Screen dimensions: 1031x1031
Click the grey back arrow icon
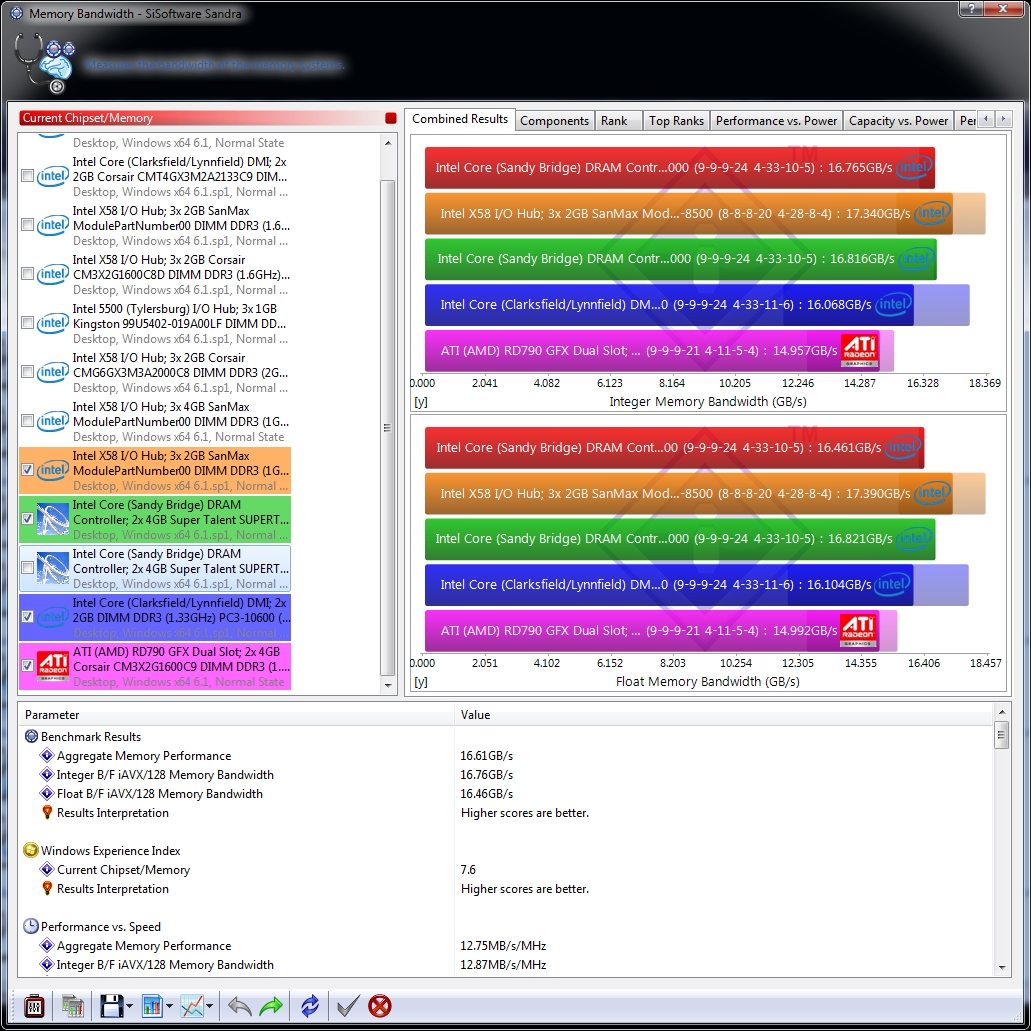[x=239, y=1006]
